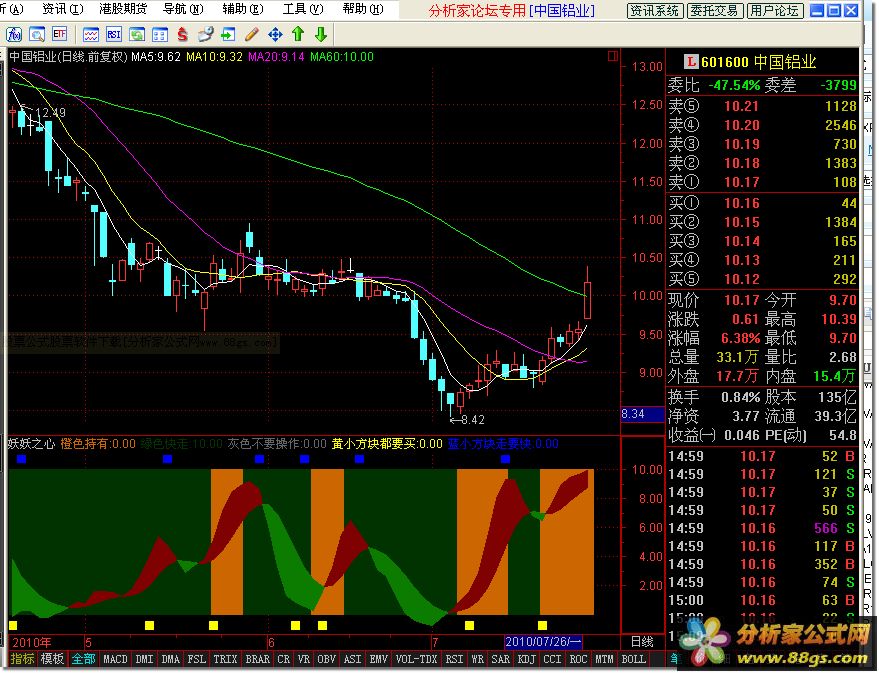Click the 8.34 price axis tag

tap(642, 414)
